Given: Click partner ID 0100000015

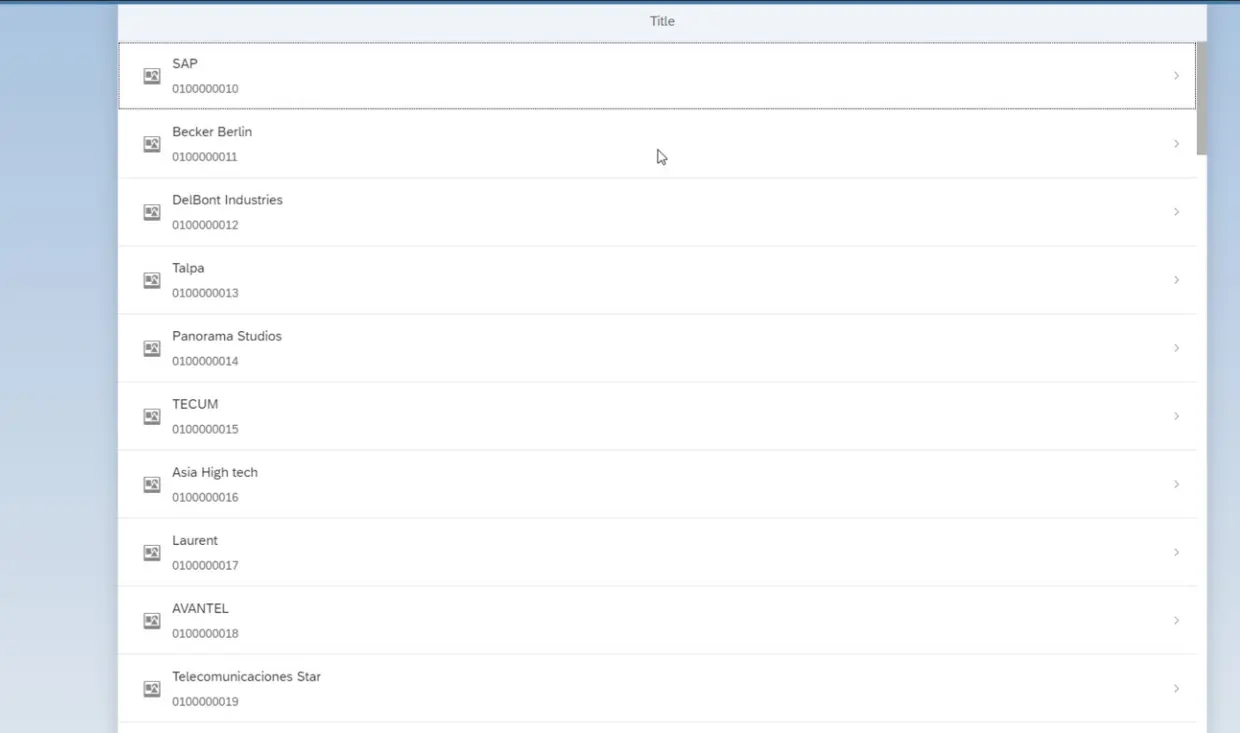Looking at the screenshot, I should tap(205, 428).
